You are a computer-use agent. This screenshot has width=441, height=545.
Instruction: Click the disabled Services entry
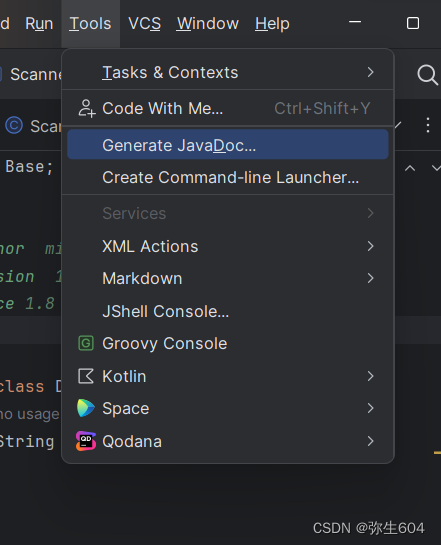coord(228,213)
